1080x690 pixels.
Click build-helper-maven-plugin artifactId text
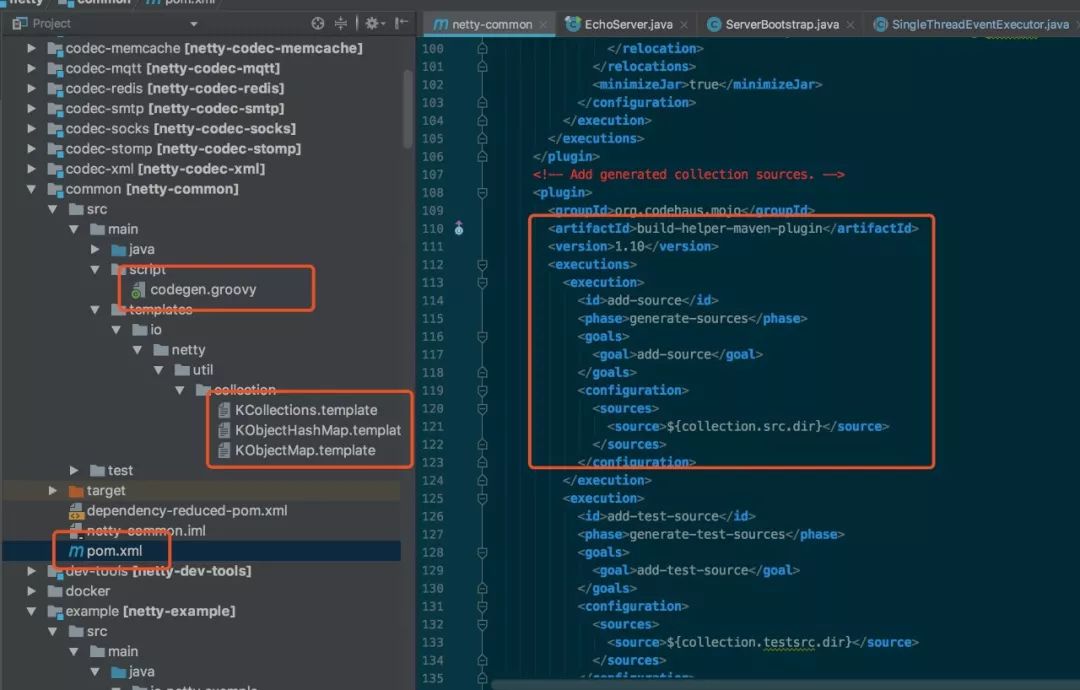coord(729,229)
